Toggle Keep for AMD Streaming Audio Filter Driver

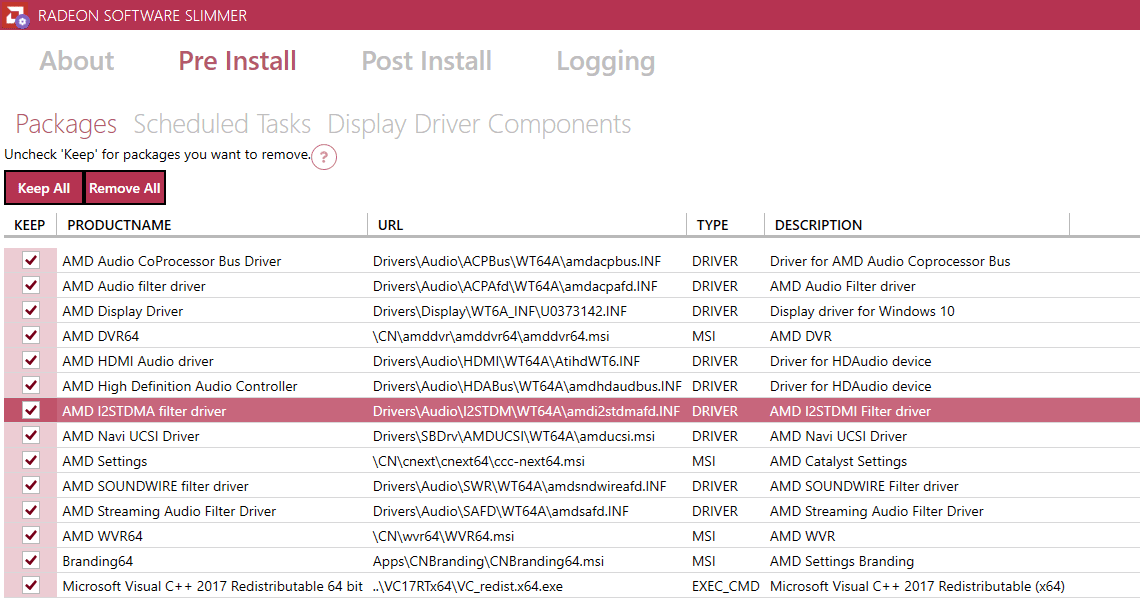pyautogui.click(x=31, y=511)
